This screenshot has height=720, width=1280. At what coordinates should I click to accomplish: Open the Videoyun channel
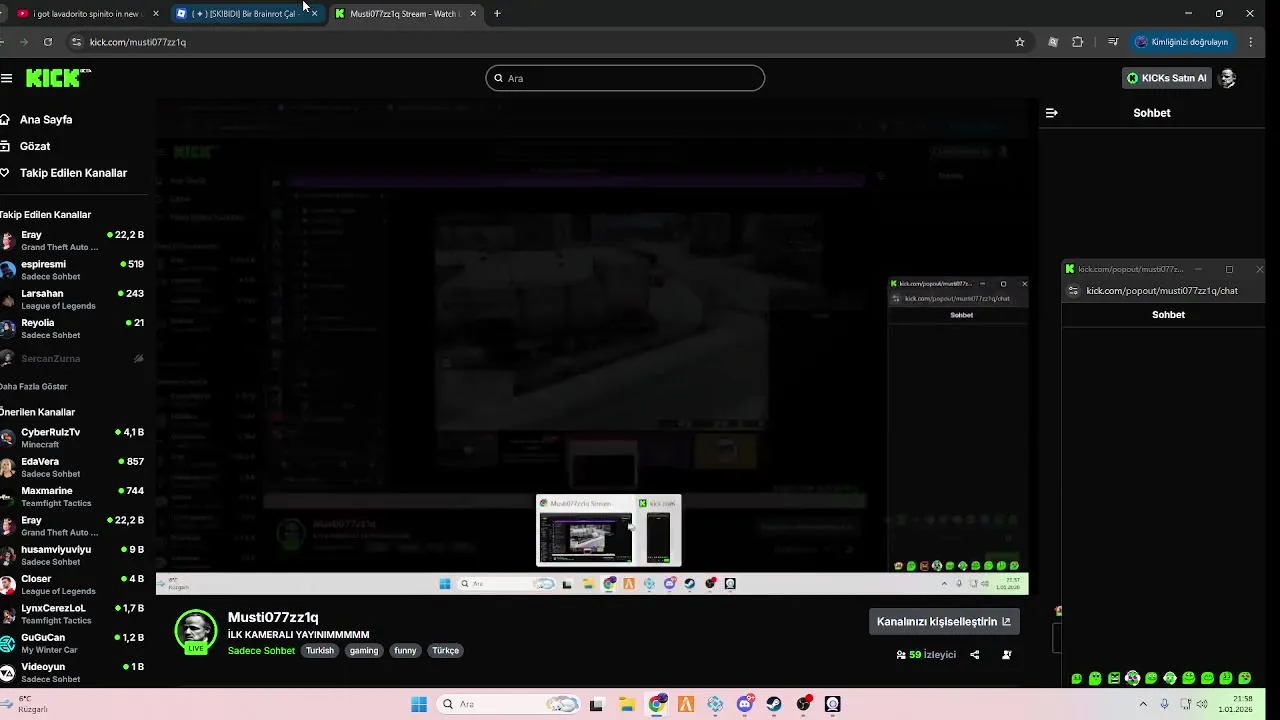73,673
